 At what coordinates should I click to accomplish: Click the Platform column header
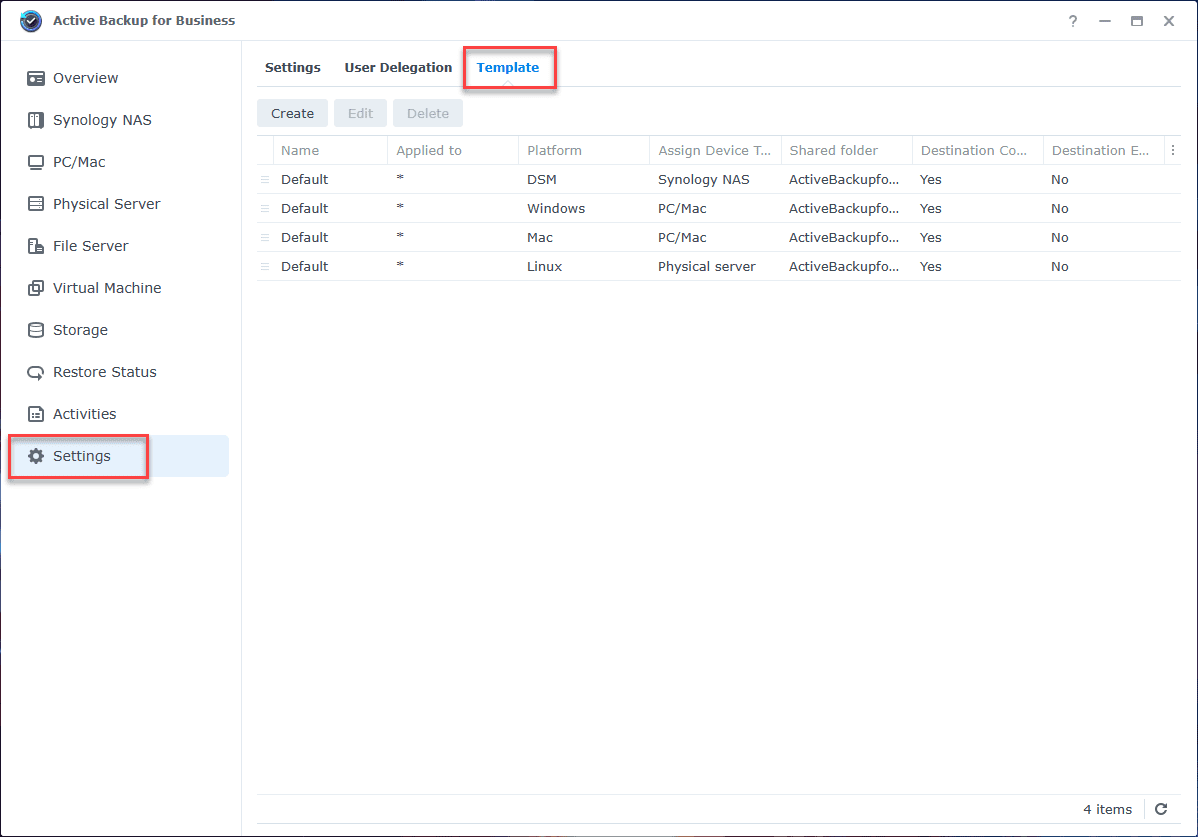[x=584, y=150]
